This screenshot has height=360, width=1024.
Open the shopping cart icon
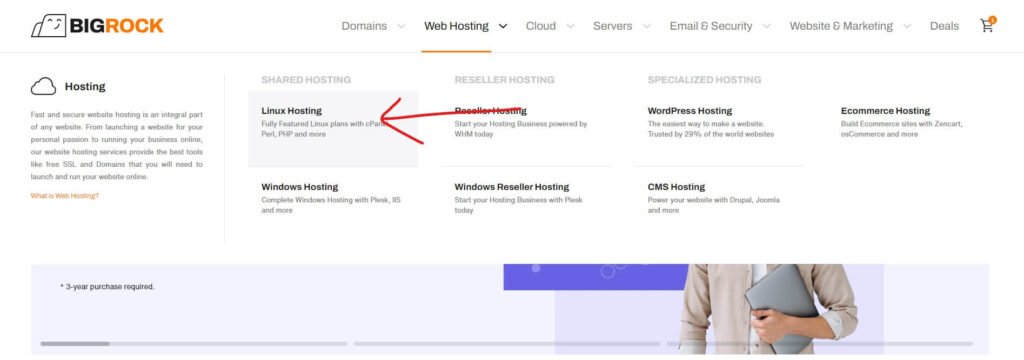click(987, 25)
